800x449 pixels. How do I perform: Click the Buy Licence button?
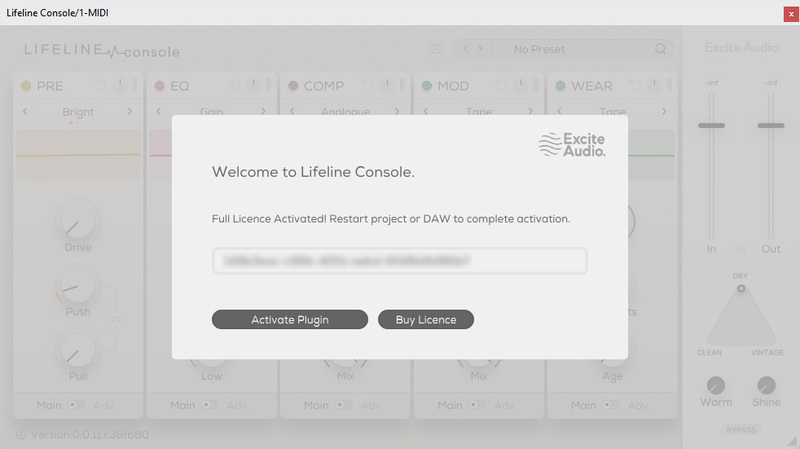[x=426, y=319]
